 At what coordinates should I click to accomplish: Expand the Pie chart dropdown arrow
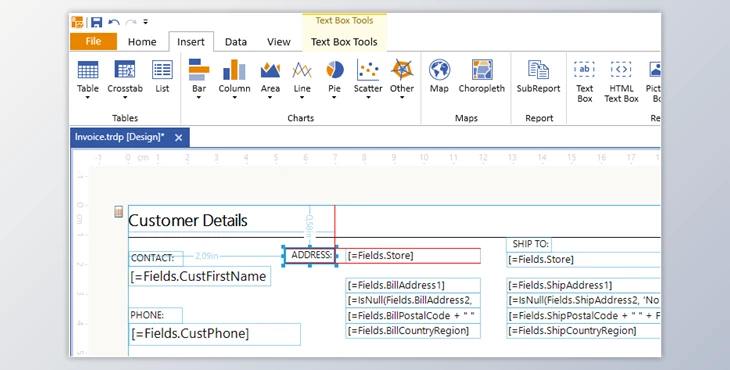[x=334, y=98]
